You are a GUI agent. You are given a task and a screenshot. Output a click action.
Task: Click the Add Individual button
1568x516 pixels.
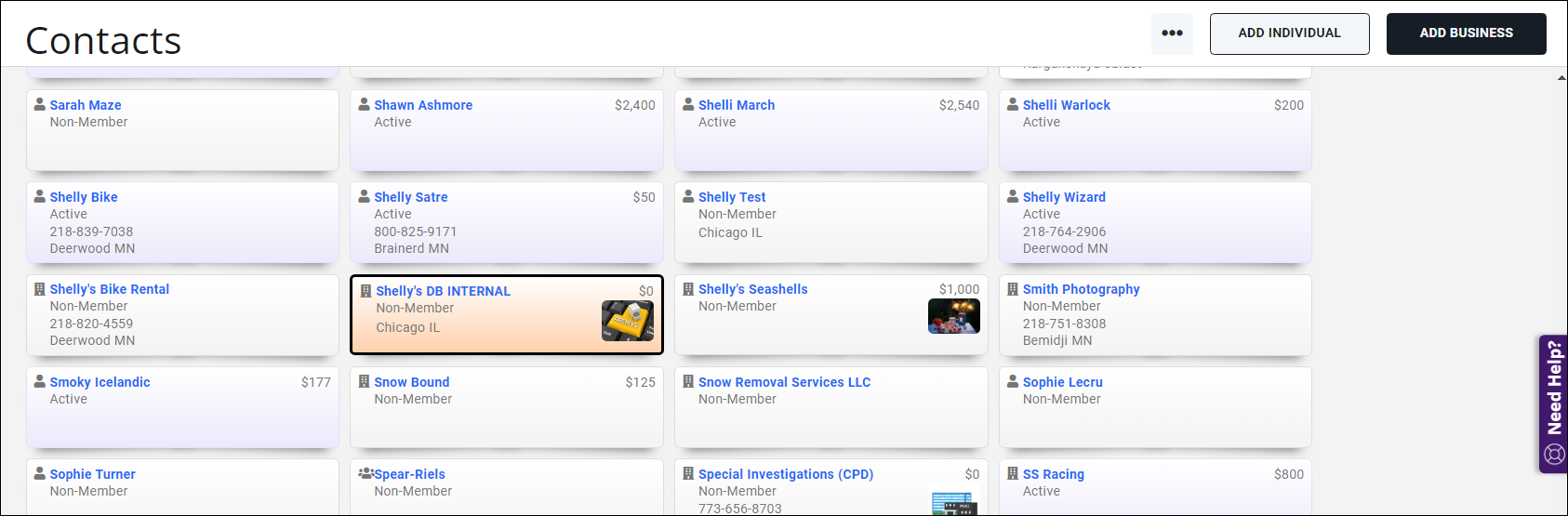(1289, 33)
